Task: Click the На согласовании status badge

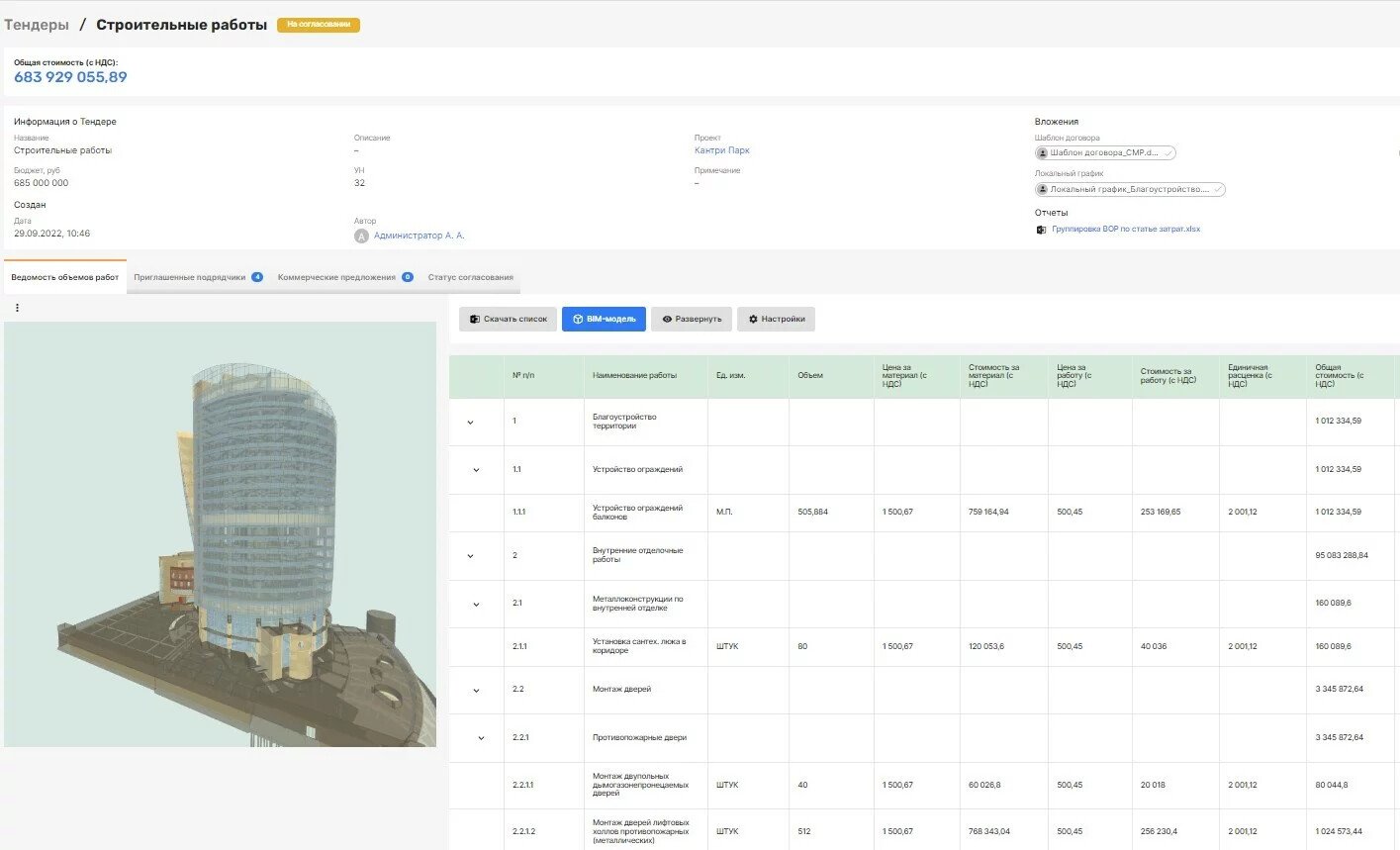Action: pyautogui.click(x=318, y=25)
